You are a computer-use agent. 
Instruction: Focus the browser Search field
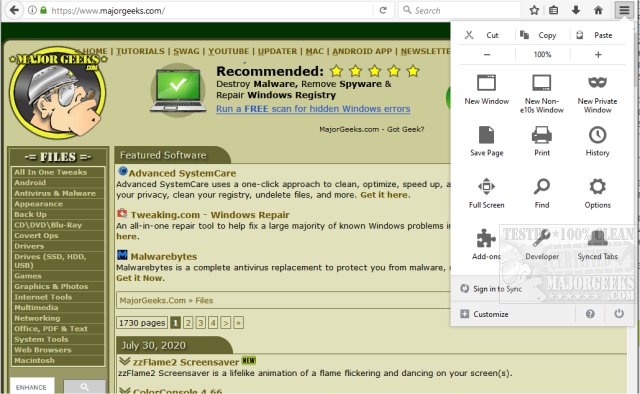460,10
